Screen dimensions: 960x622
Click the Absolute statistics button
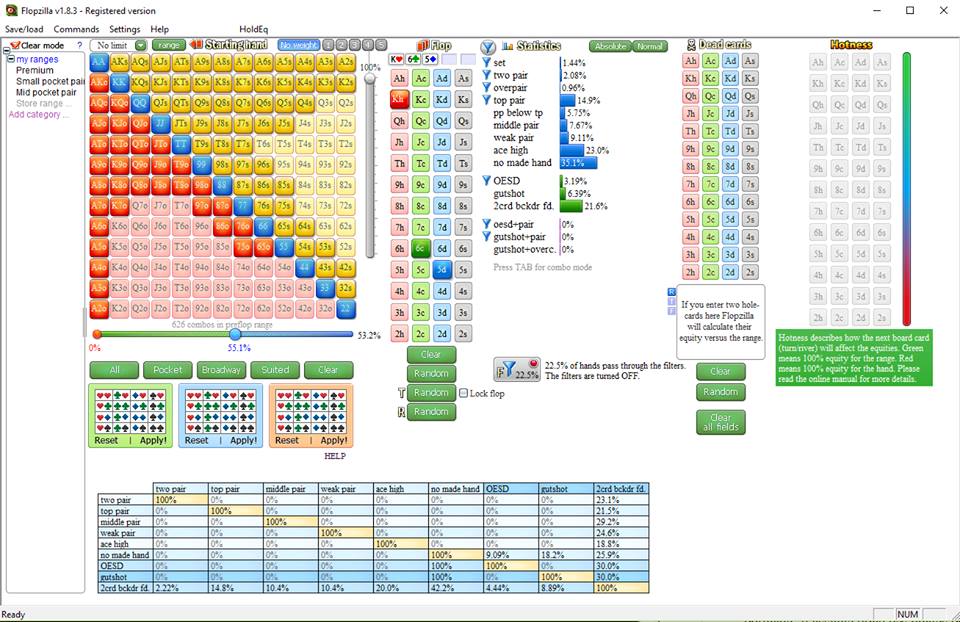[610, 46]
